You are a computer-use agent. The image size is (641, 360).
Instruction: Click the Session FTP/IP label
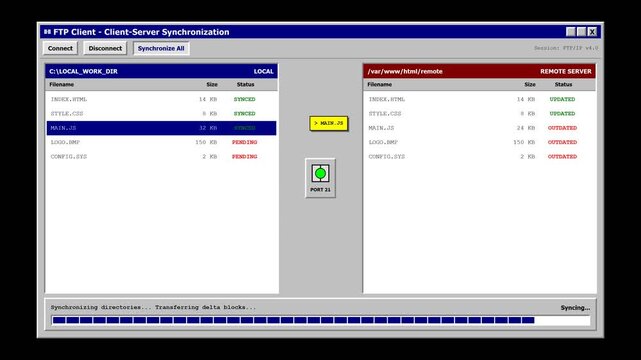click(566, 48)
